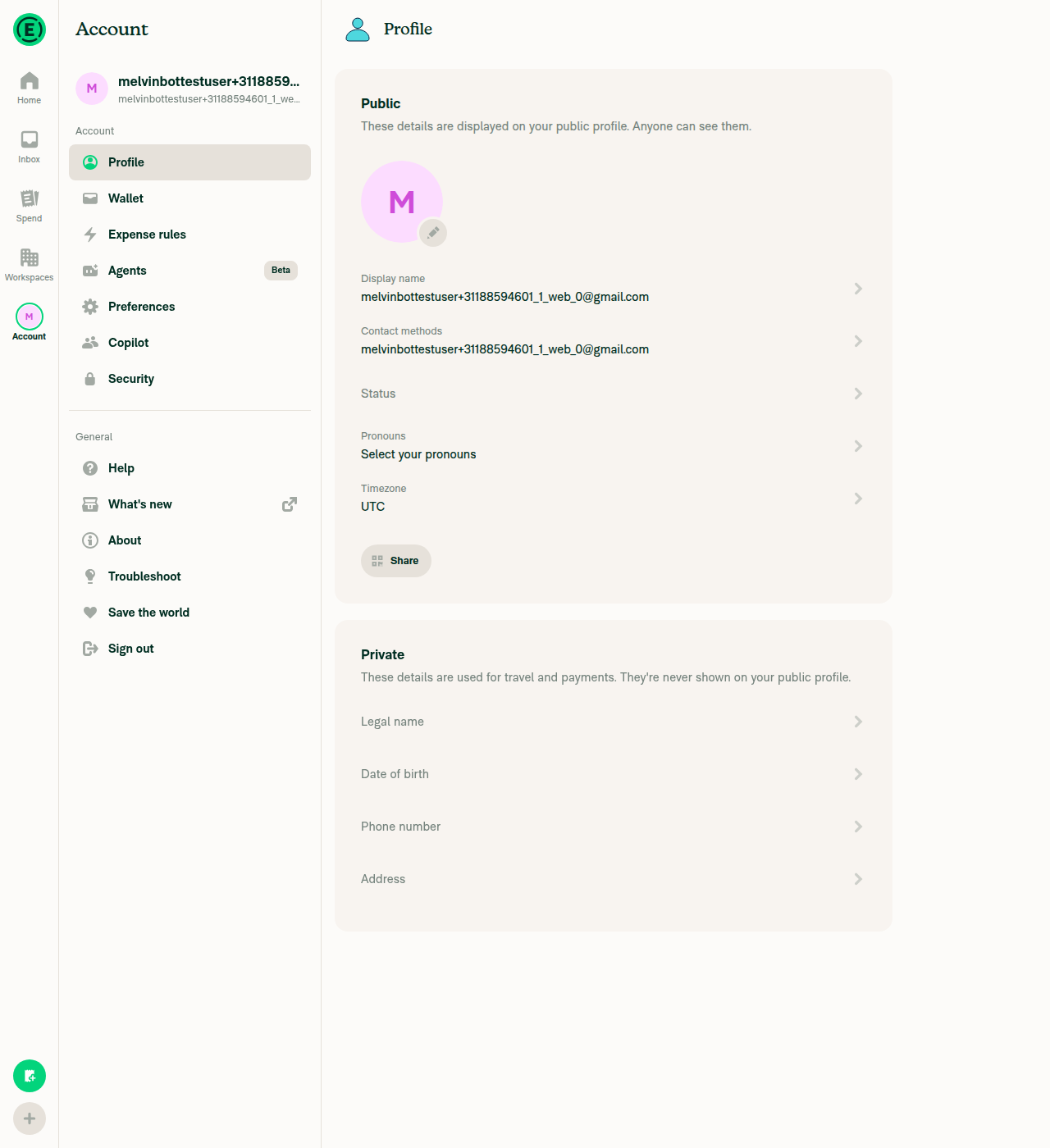Open the Timezone row chevron
Viewport: 1050px width, 1148px height.
(x=858, y=499)
